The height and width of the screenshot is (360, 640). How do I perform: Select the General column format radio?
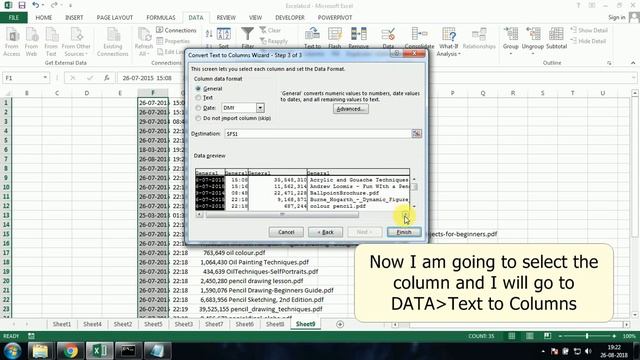pyautogui.click(x=198, y=89)
